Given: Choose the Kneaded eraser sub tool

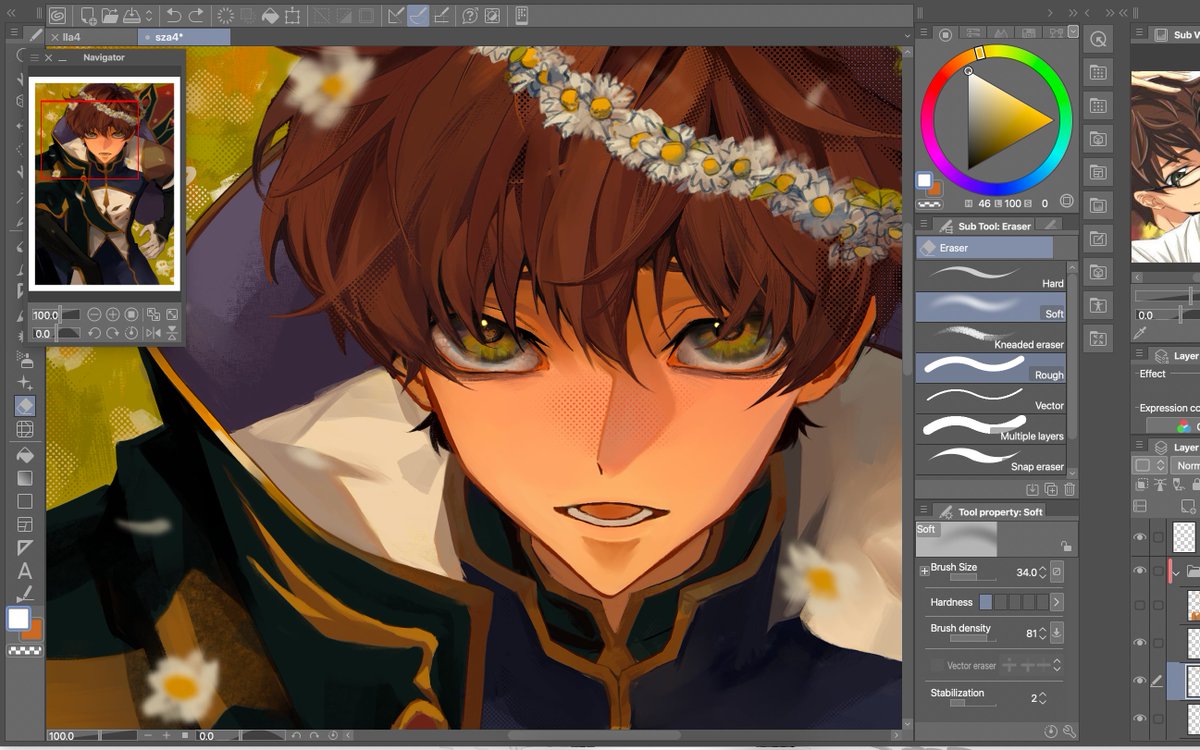Looking at the screenshot, I should pyautogui.click(x=991, y=337).
